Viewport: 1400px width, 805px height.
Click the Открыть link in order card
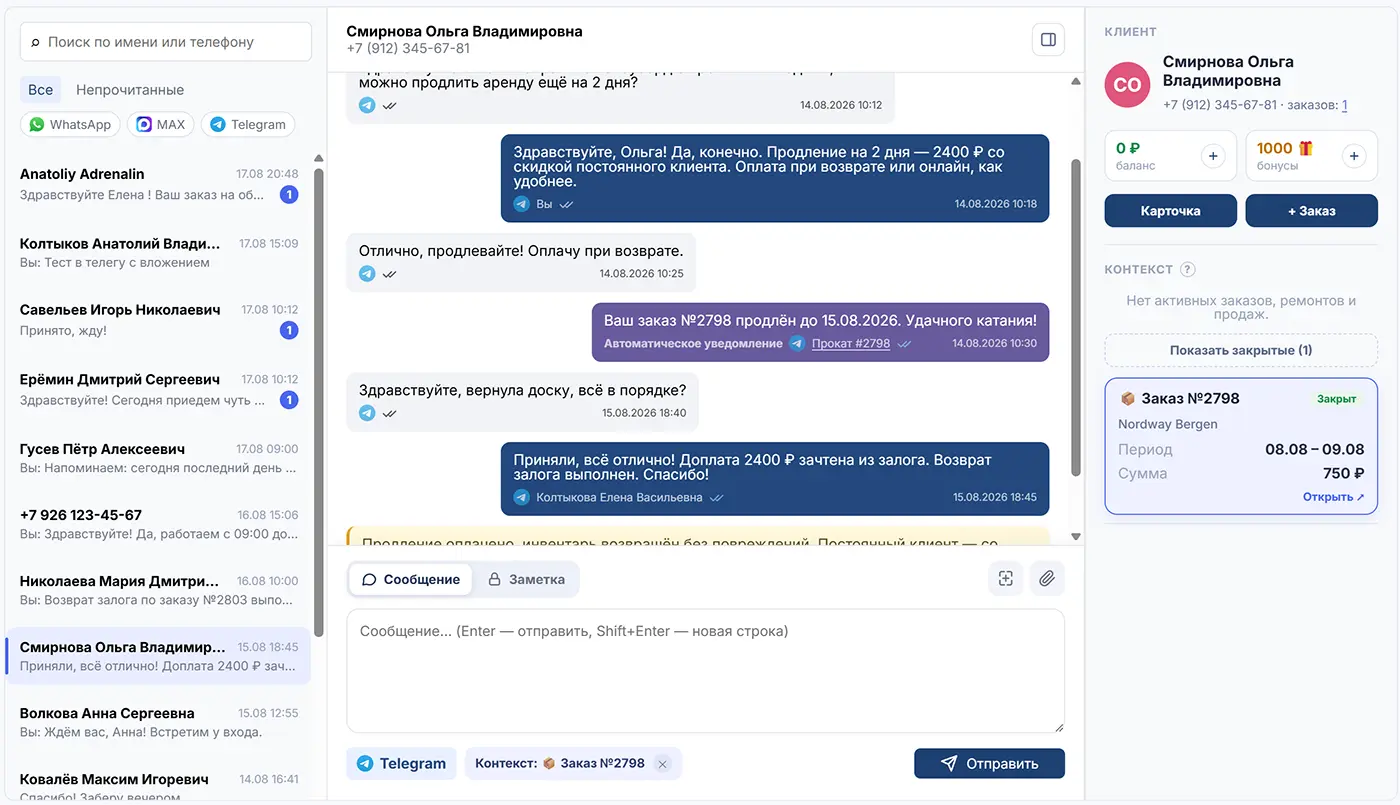(x=1333, y=497)
